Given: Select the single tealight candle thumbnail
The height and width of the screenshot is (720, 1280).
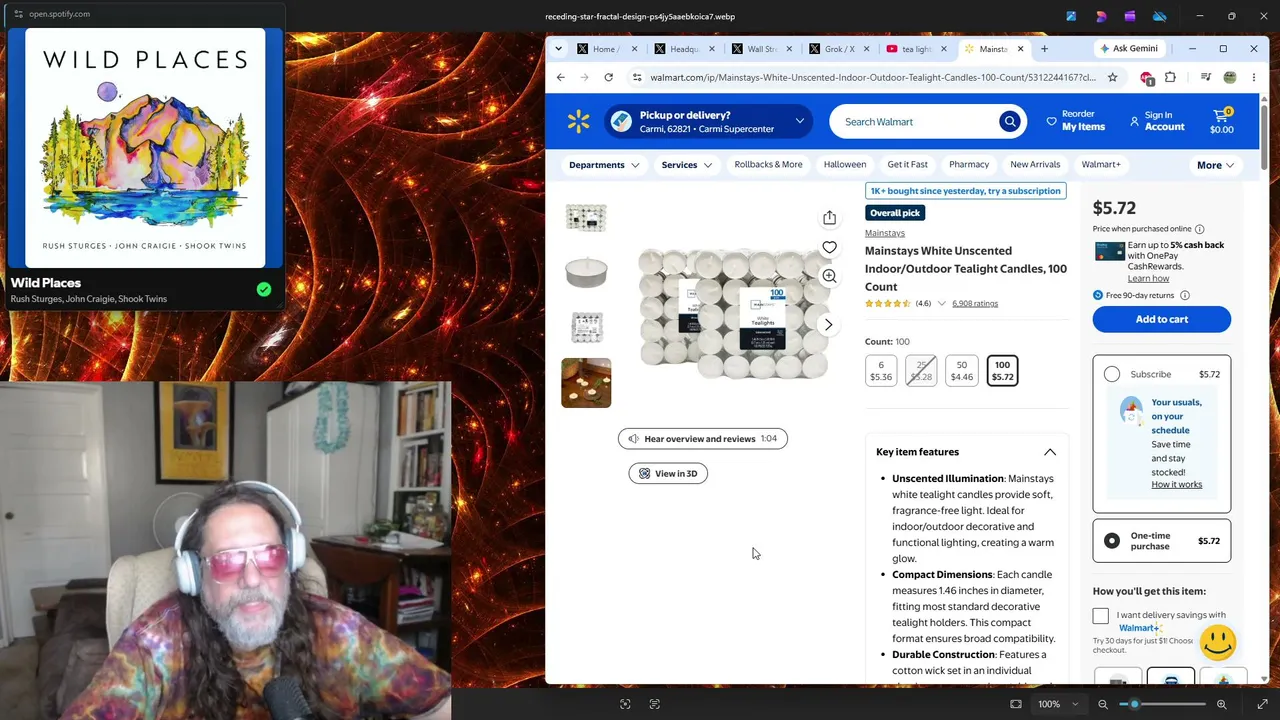Looking at the screenshot, I should pyautogui.click(x=586, y=272).
